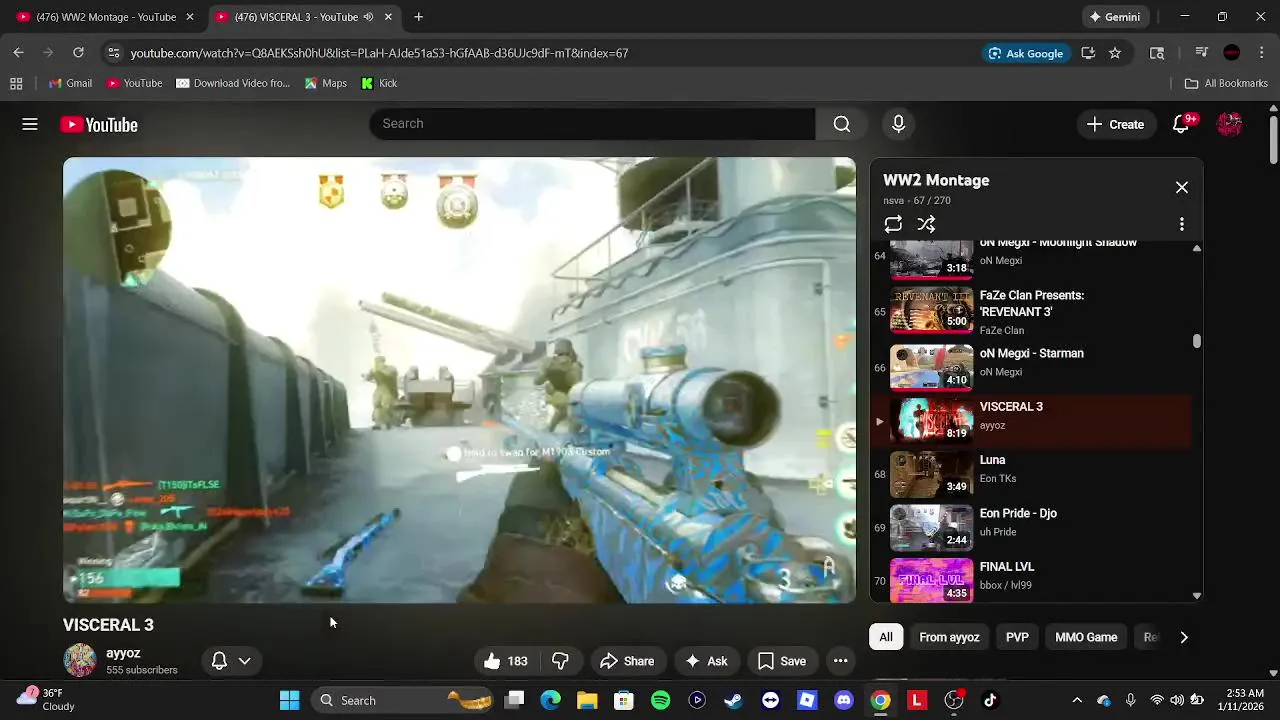Select the MMO Game filter chip
The height and width of the screenshot is (720, 1280).
1086,637
